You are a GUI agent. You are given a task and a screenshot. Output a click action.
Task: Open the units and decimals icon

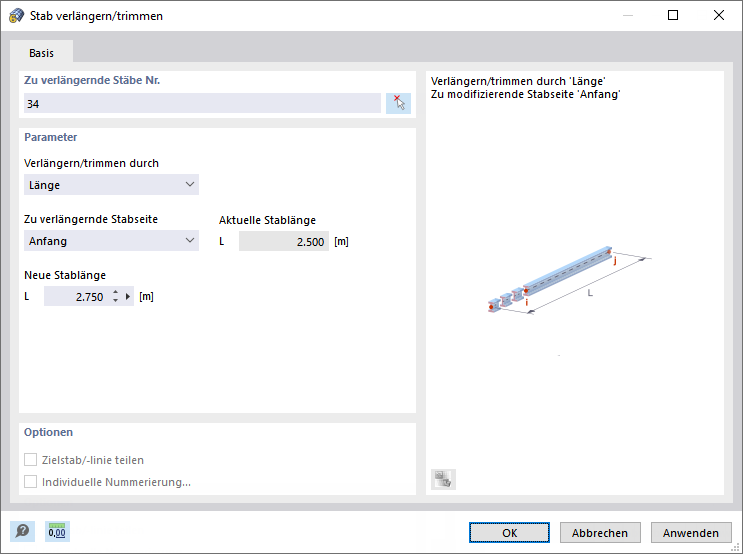[58, 532]
